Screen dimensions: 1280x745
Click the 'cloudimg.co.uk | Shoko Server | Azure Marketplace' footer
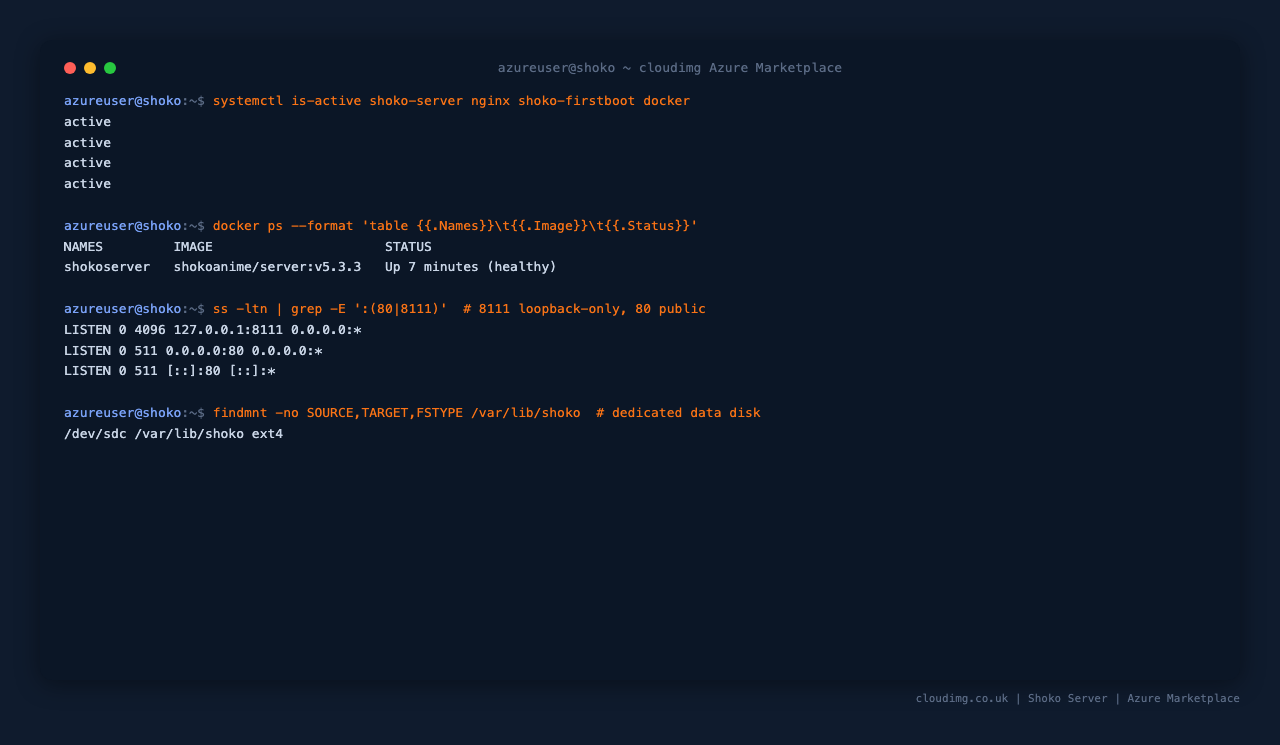1078,698
